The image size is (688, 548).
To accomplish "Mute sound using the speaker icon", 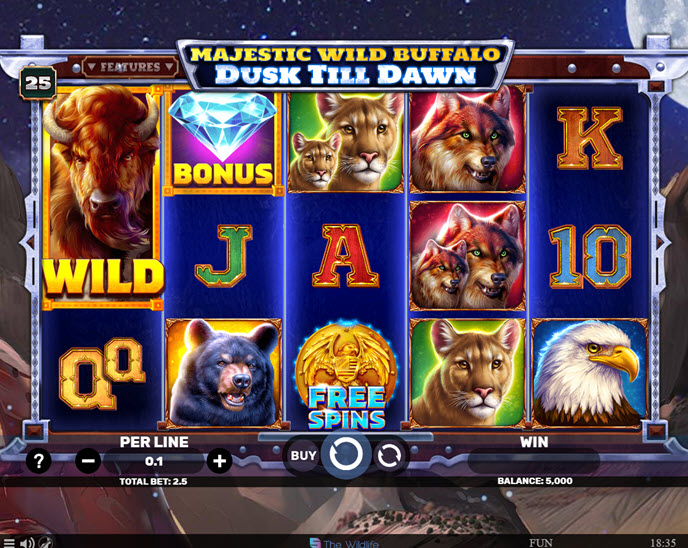I will (x=27, y=543).
